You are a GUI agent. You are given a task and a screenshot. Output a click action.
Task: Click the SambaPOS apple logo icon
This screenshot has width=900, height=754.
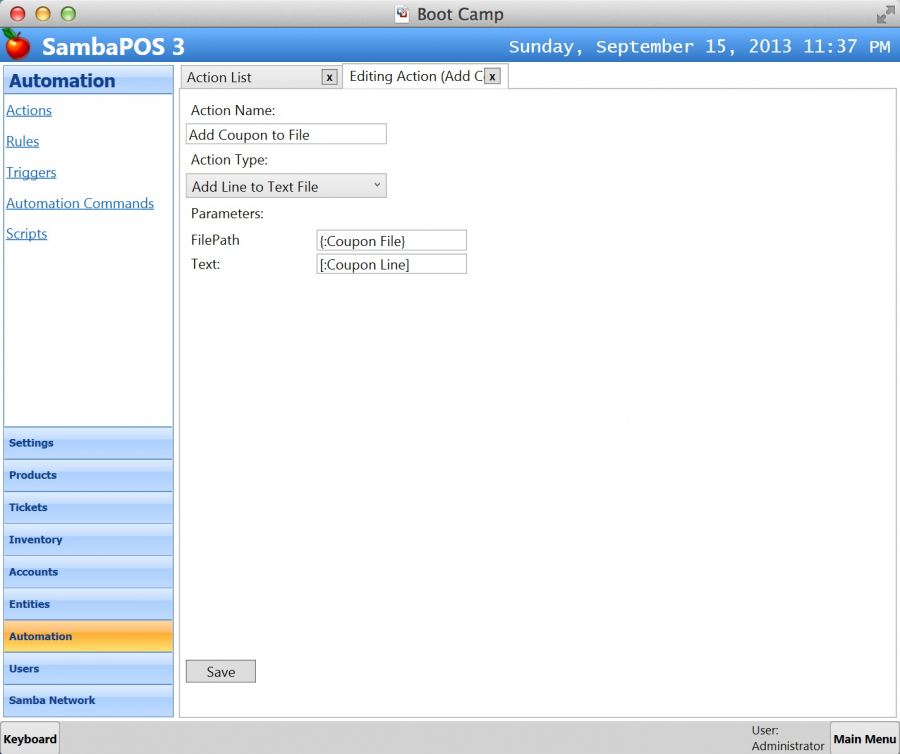[x=17, y=45]
